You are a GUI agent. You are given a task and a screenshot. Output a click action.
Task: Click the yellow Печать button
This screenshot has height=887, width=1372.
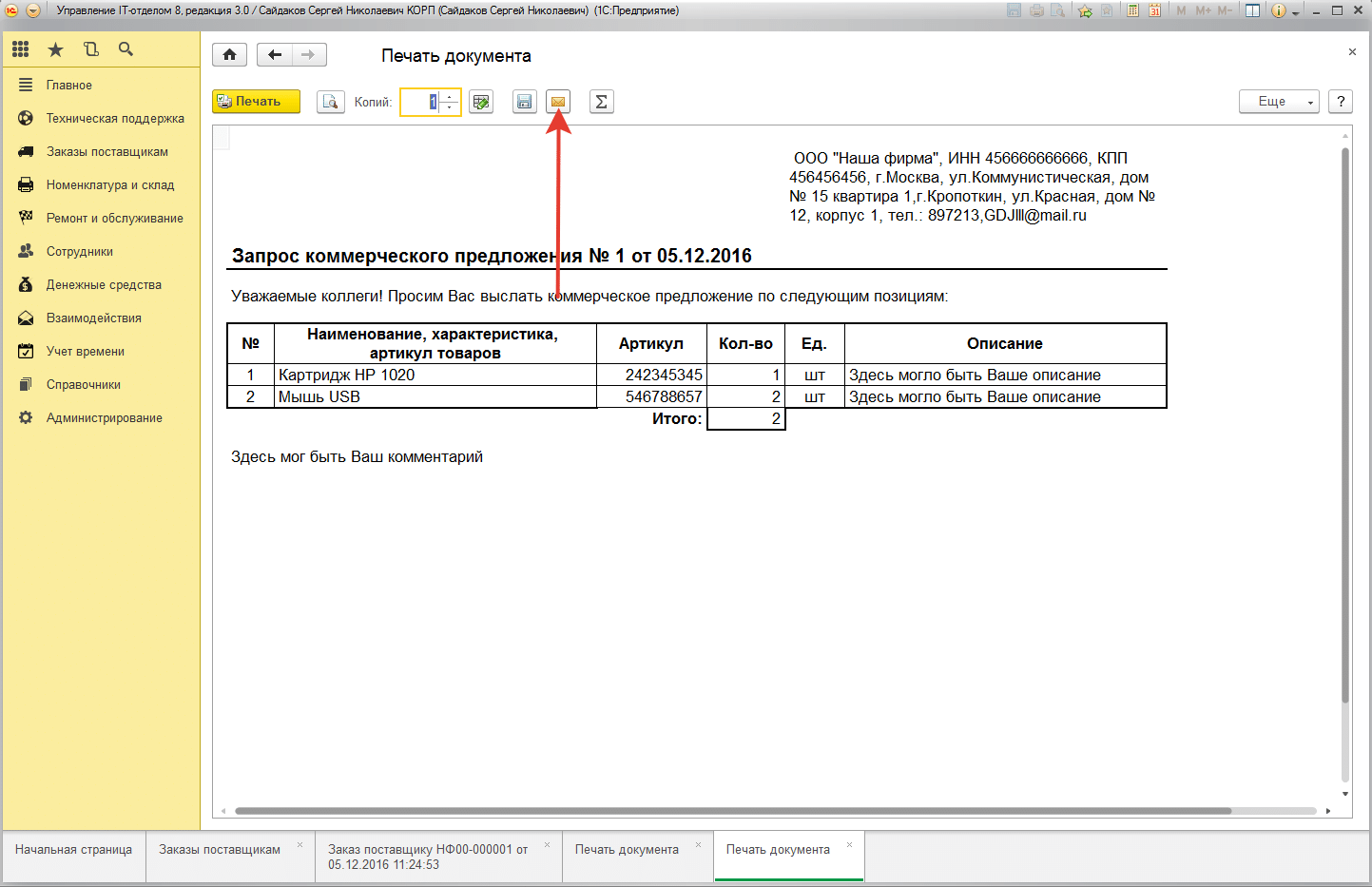pyautogui.click(x=256, y=102)
